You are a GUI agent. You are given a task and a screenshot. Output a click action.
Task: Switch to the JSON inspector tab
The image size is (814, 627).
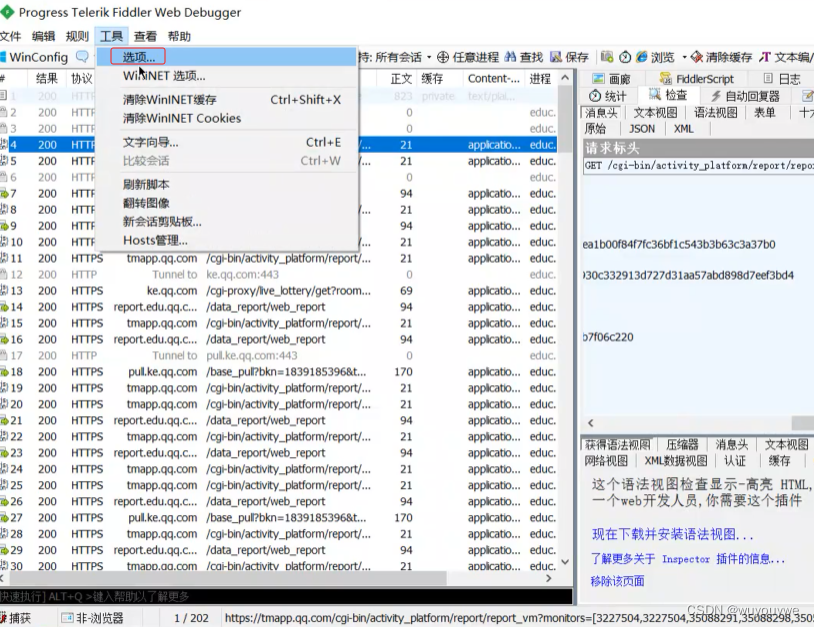point(641,128)
